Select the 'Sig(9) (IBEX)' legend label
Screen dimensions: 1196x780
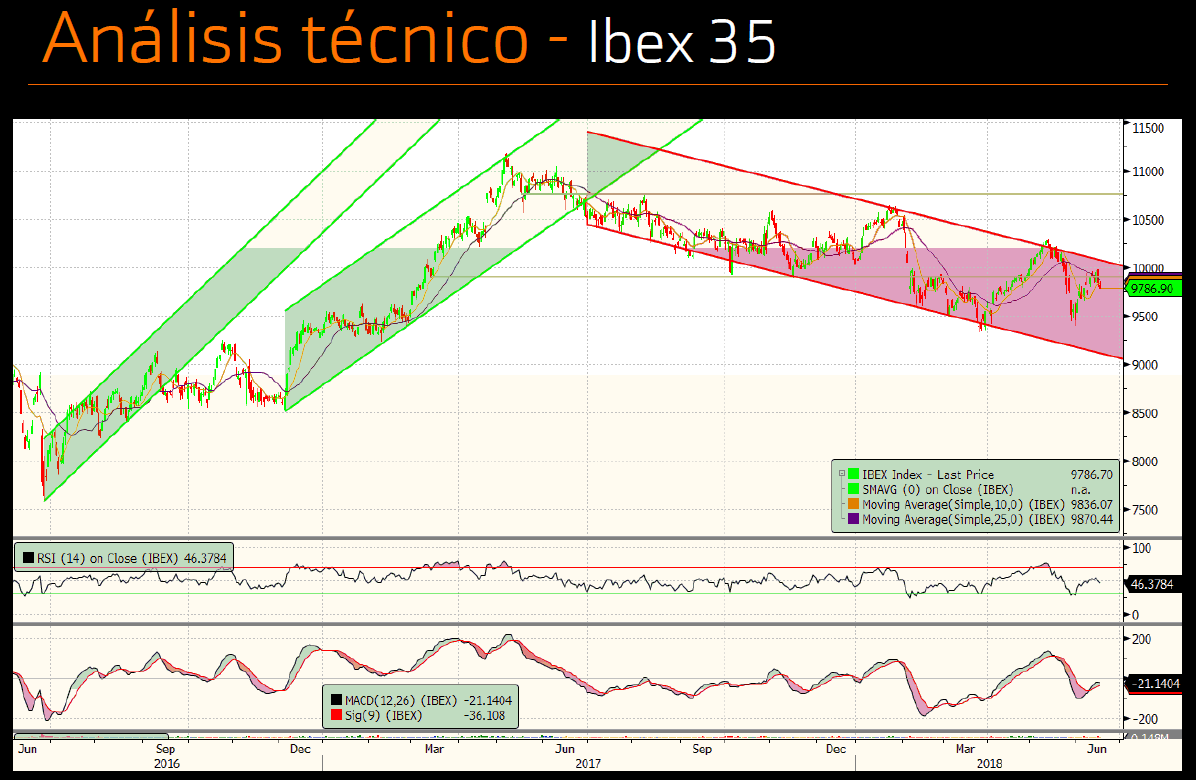[383, 715]
